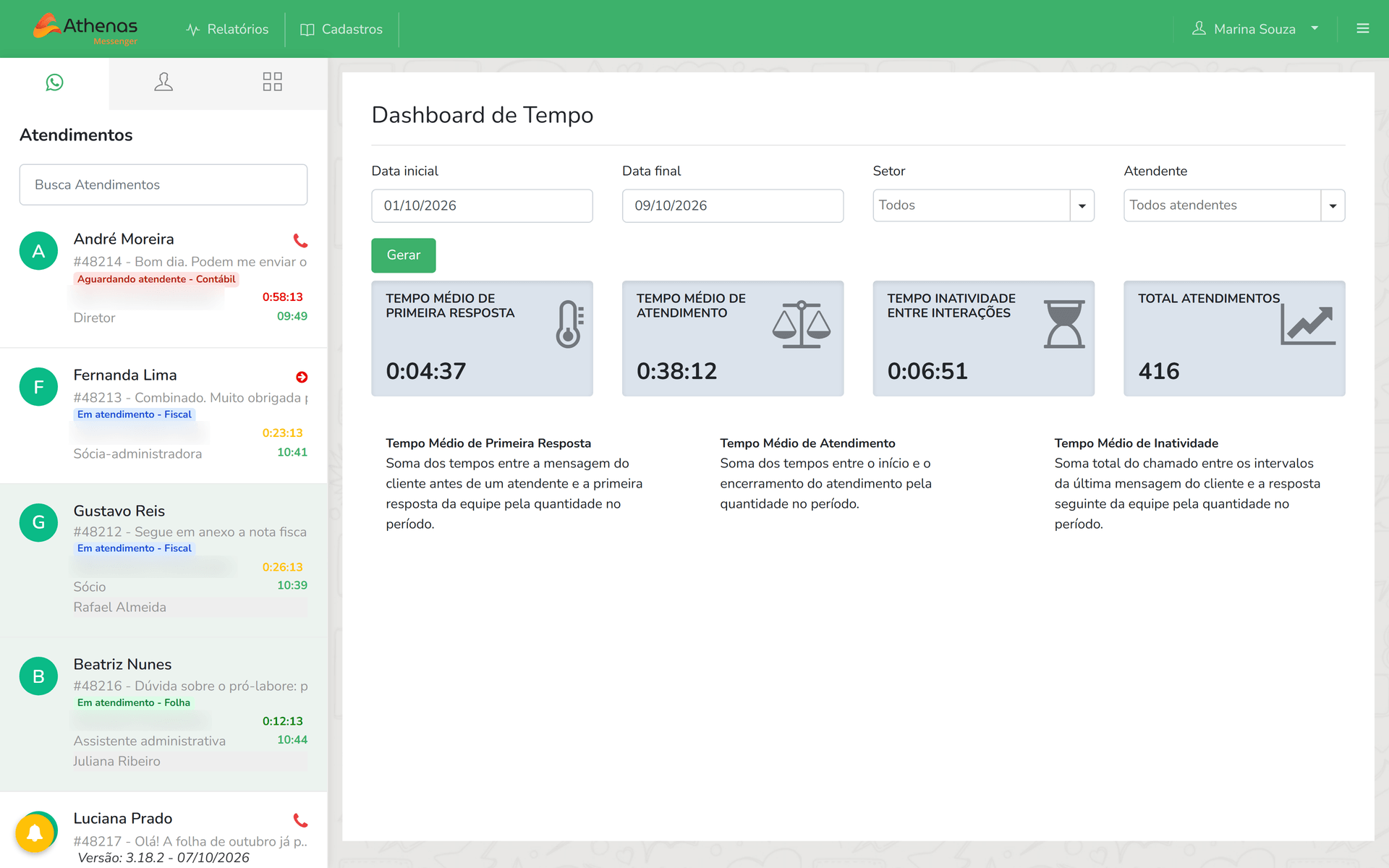Click the 0:04:37 first response value
1389x868 pixels.
(x=426, y=371)
